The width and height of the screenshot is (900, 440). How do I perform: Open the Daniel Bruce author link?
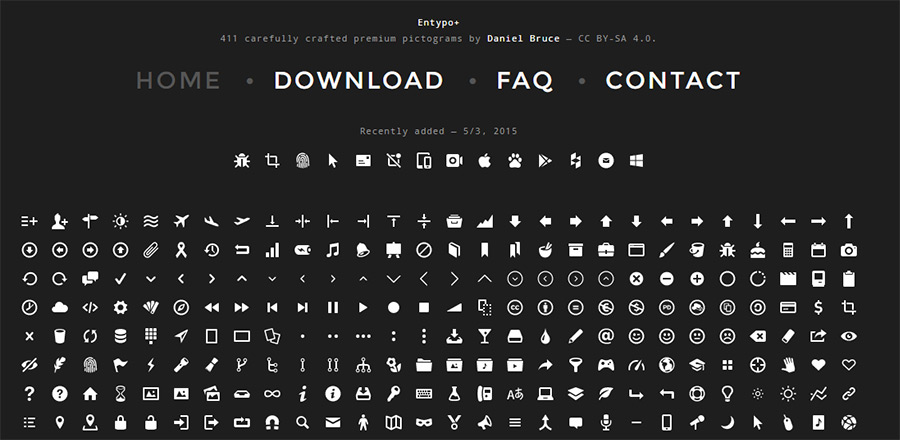tap(523, 38)
